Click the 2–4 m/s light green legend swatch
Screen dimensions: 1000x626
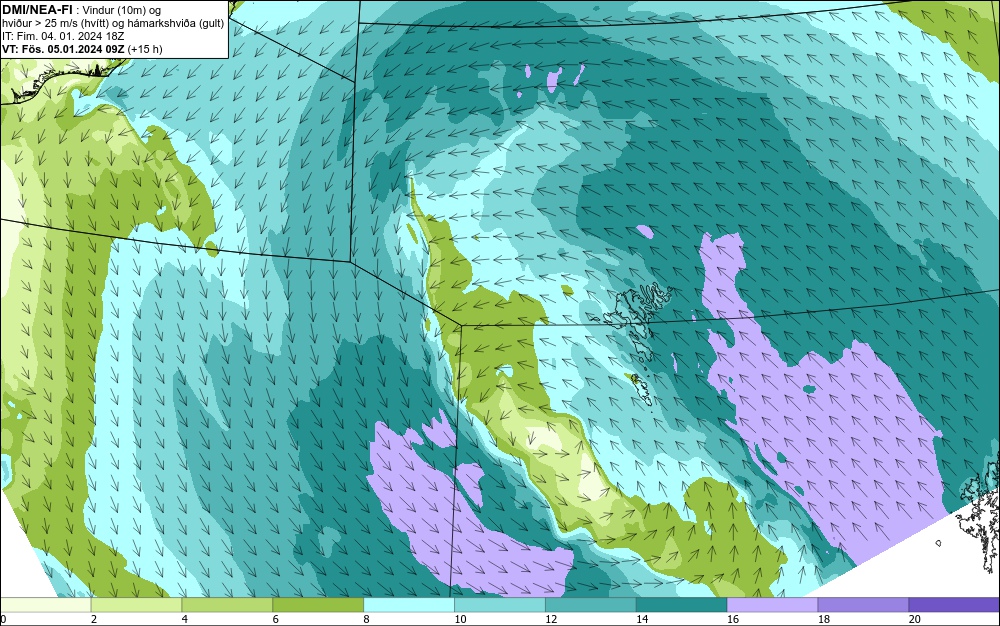pyautogui.click(x=136, y=605)
